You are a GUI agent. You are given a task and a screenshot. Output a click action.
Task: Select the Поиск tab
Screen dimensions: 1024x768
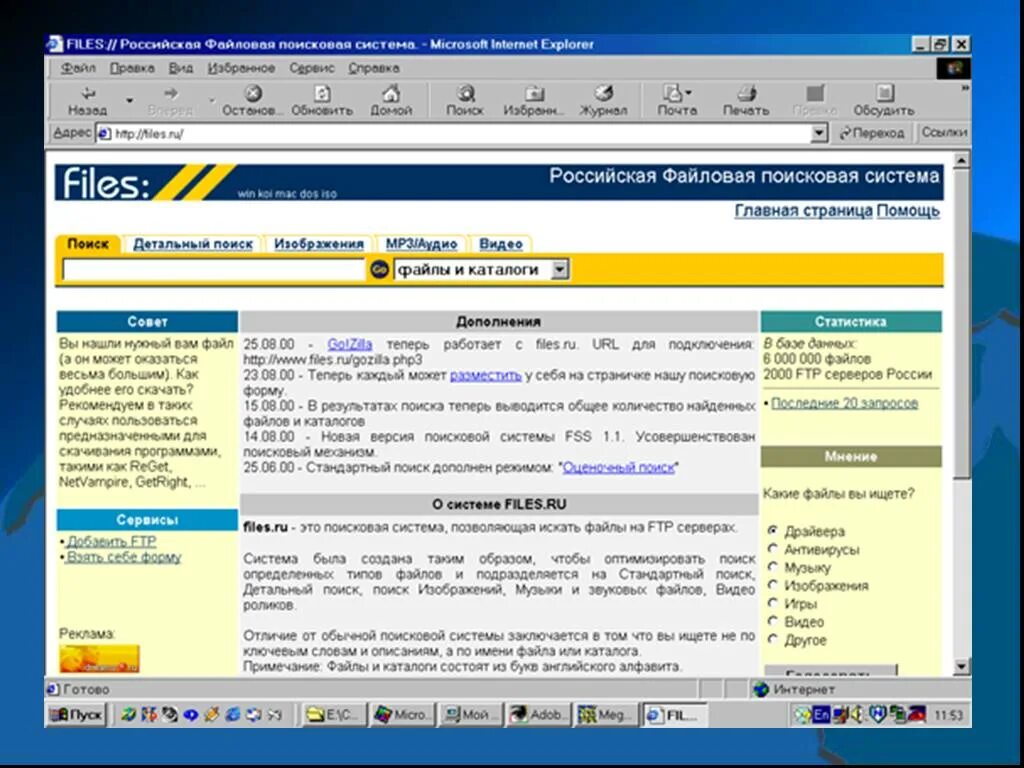click(x=88, y=244)
